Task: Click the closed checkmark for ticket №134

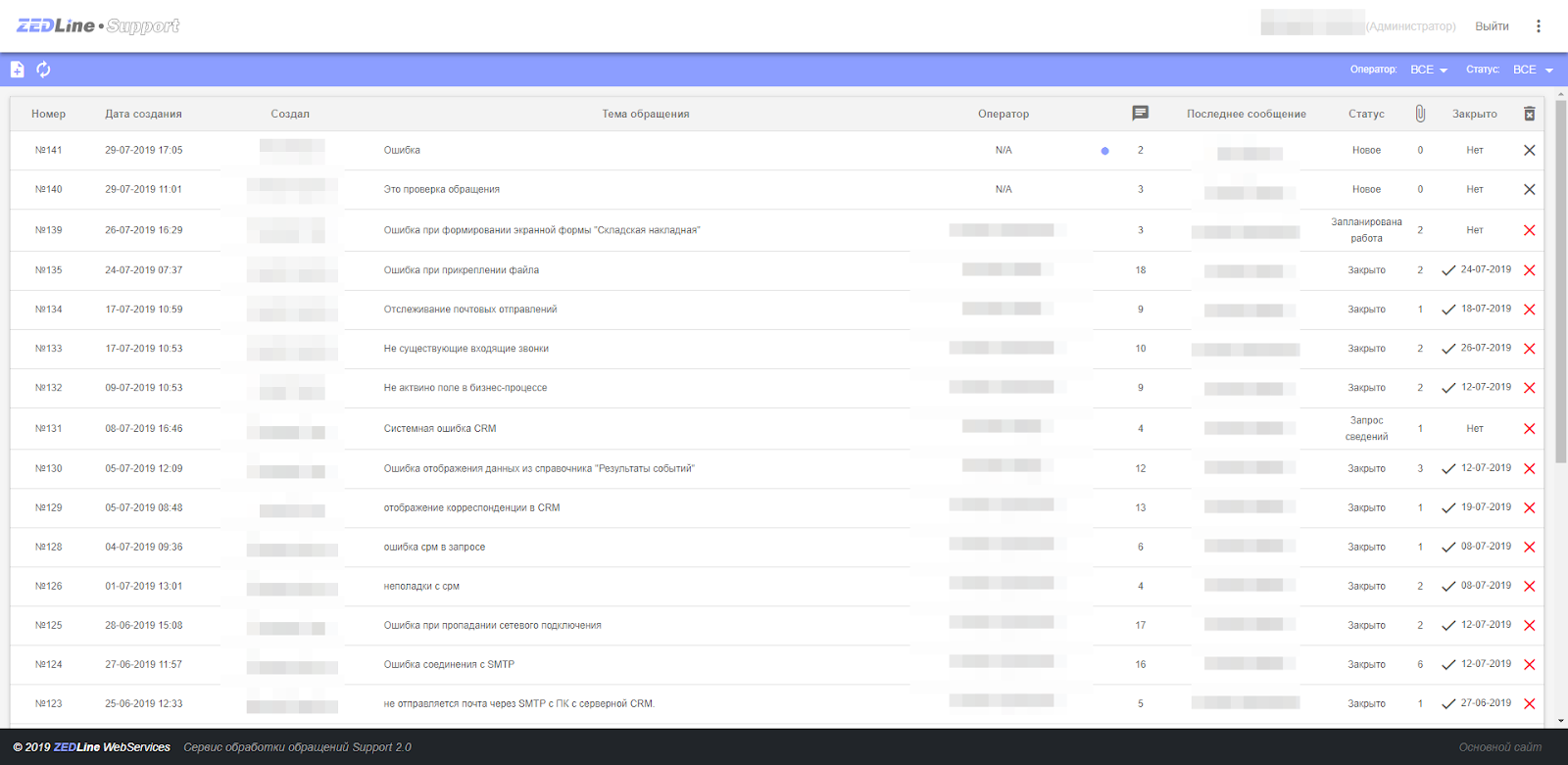Action: coord(1448,310)
